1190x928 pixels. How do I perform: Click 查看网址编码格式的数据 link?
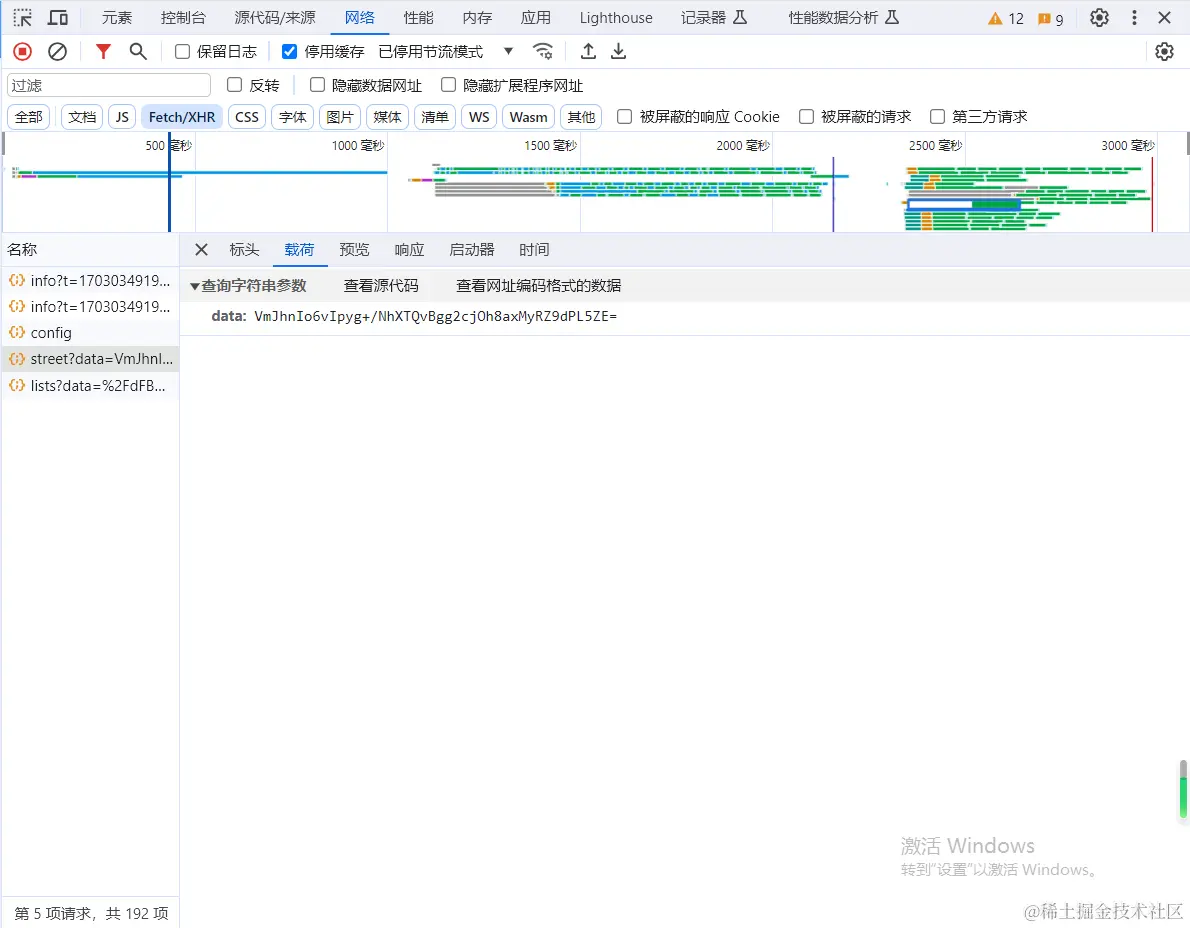[x=538, y=286]
